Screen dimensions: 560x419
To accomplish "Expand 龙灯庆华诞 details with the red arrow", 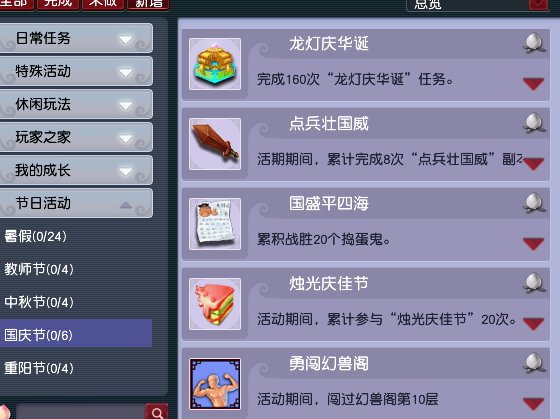I will point(533,84).
